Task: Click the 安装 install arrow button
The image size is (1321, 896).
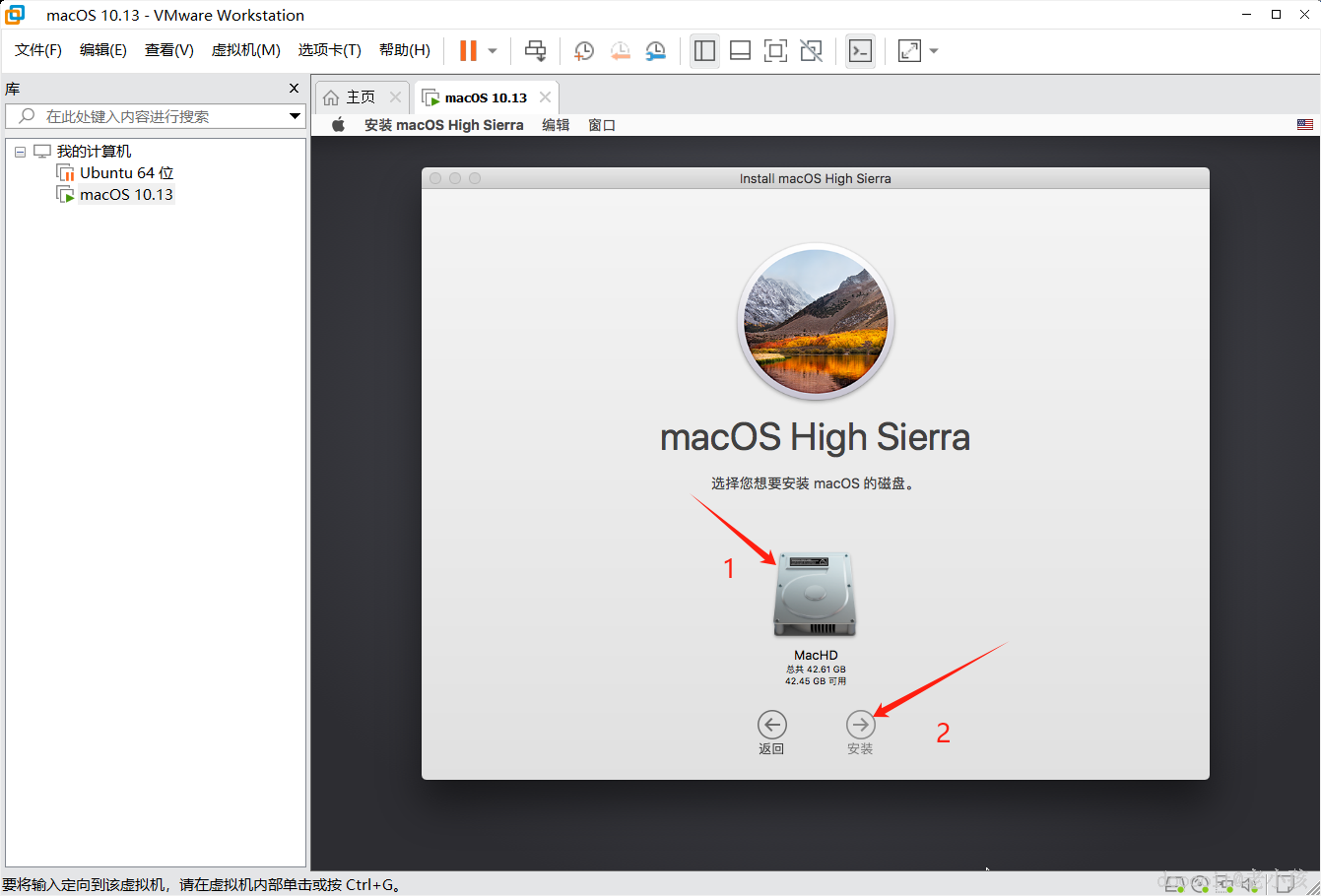Action: pos(860,725)
